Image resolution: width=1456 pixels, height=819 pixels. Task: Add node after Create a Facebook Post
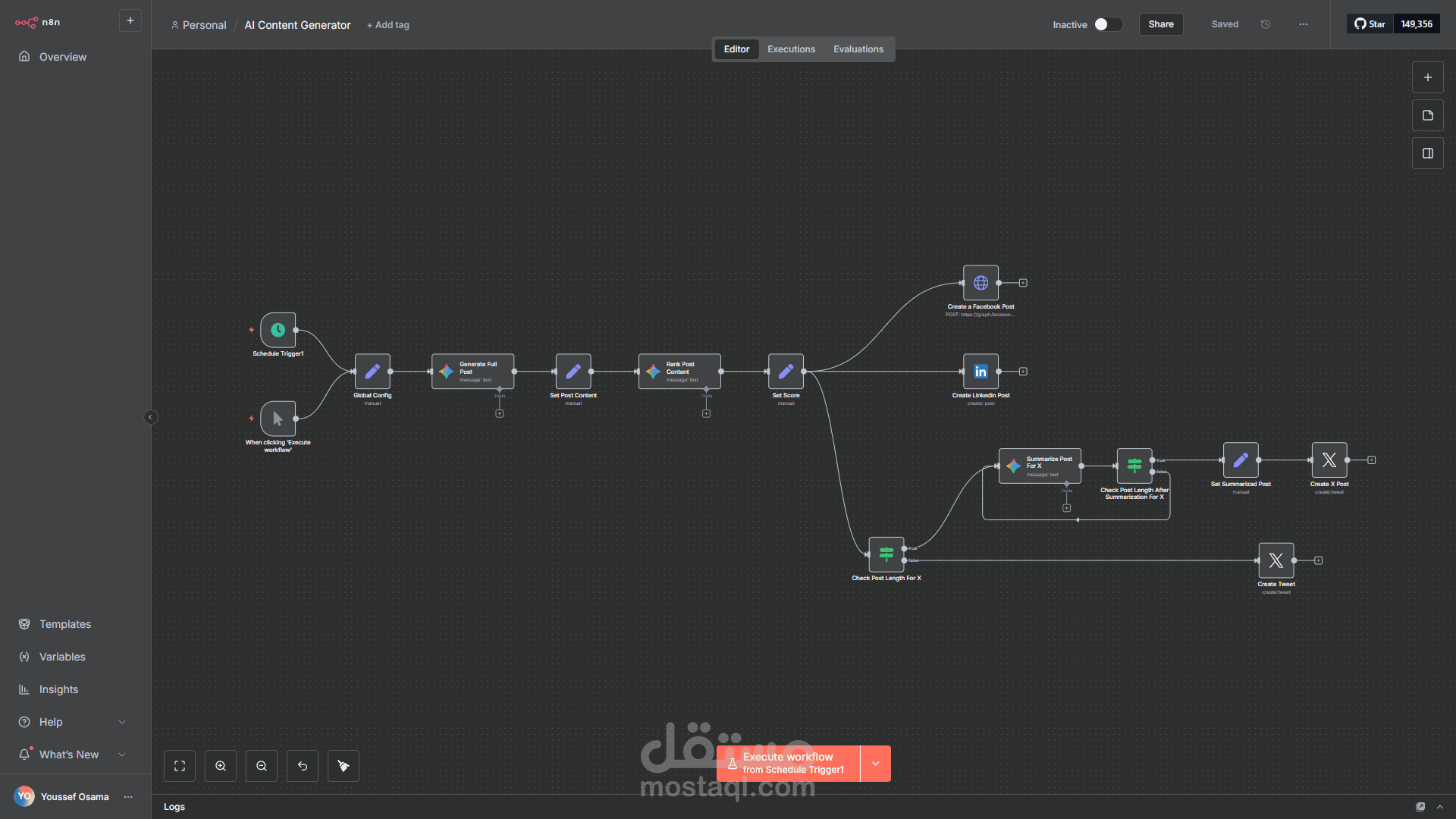click(1023, 283)
